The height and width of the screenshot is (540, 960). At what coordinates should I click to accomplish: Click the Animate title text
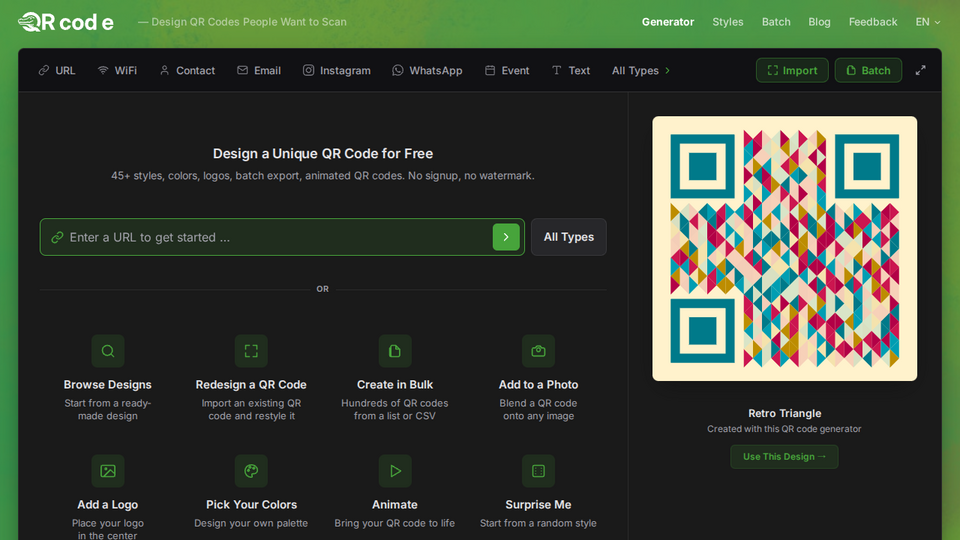click(x=395, y=504)
